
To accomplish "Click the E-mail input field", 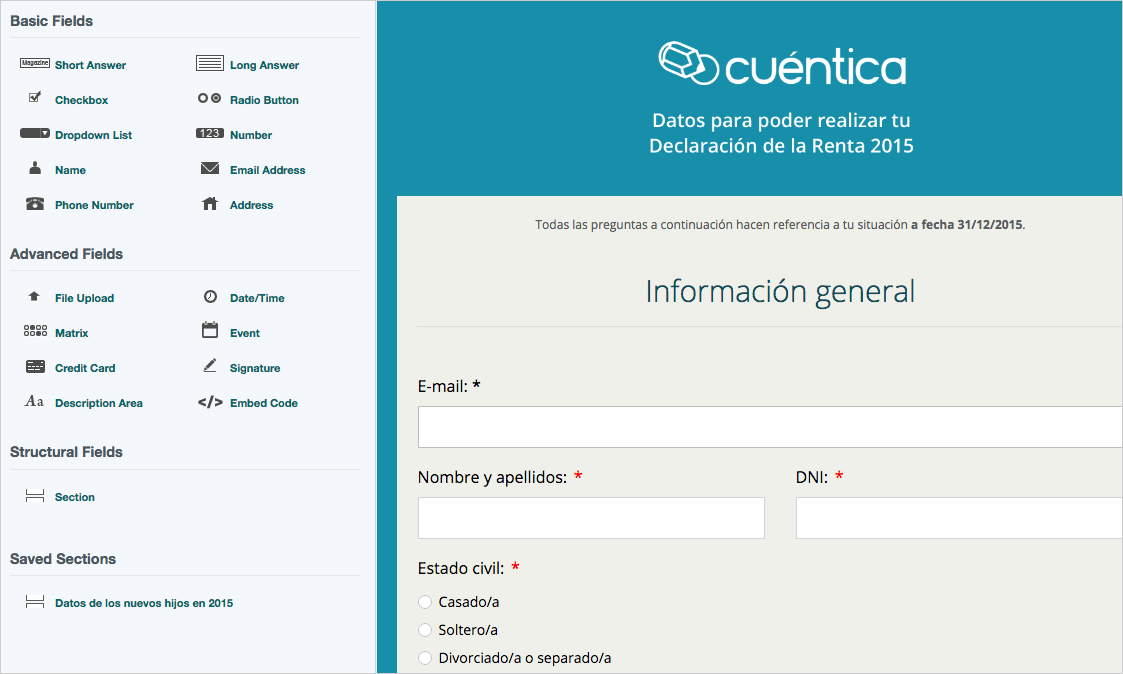I will click(770, 427).
